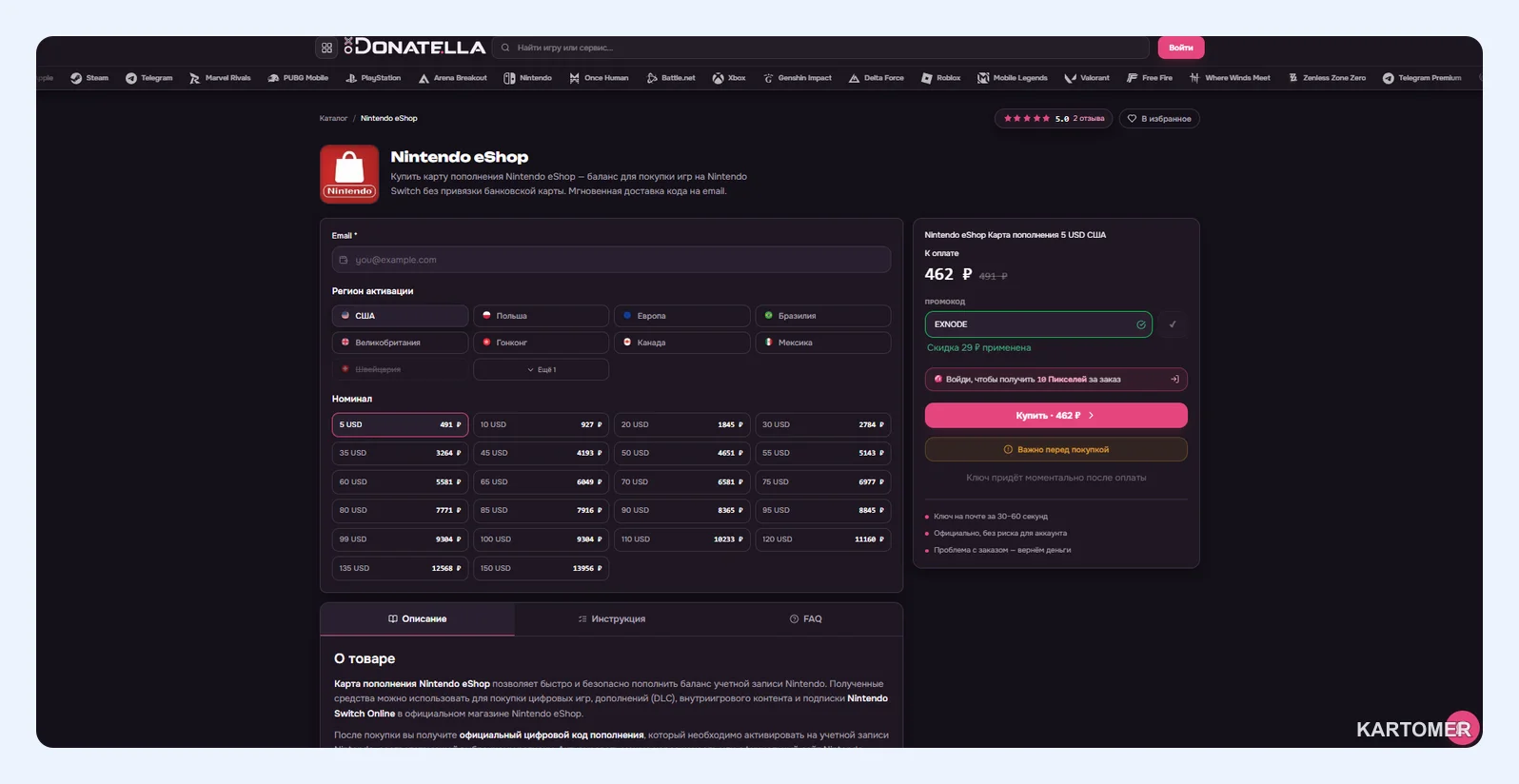Viewport: 1519px width, 784px height.
Task: Pick the Бразилия region
Action: tap(822, 316)
